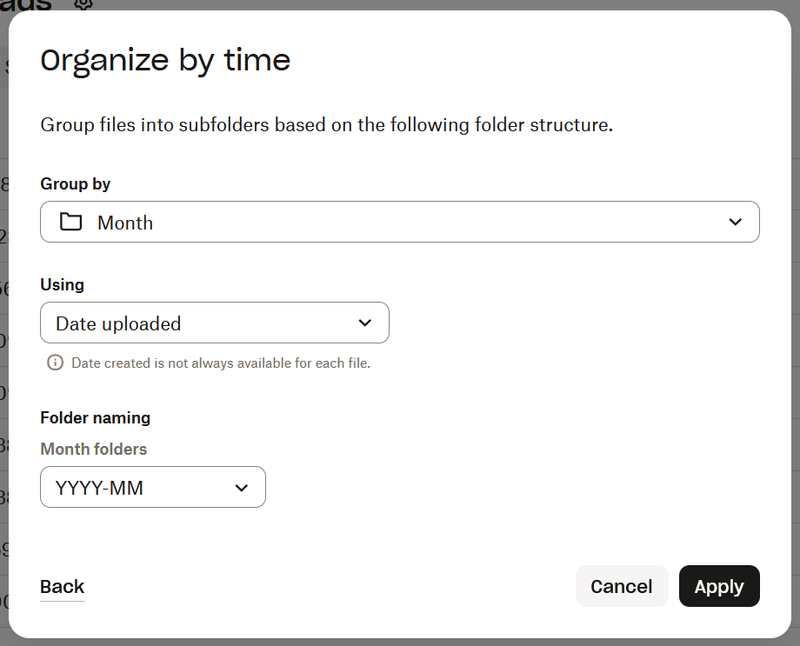The height and width of the screenshot is (646, 800).
Task: Click the Organize by time heading
Action: tap(165, 61)
